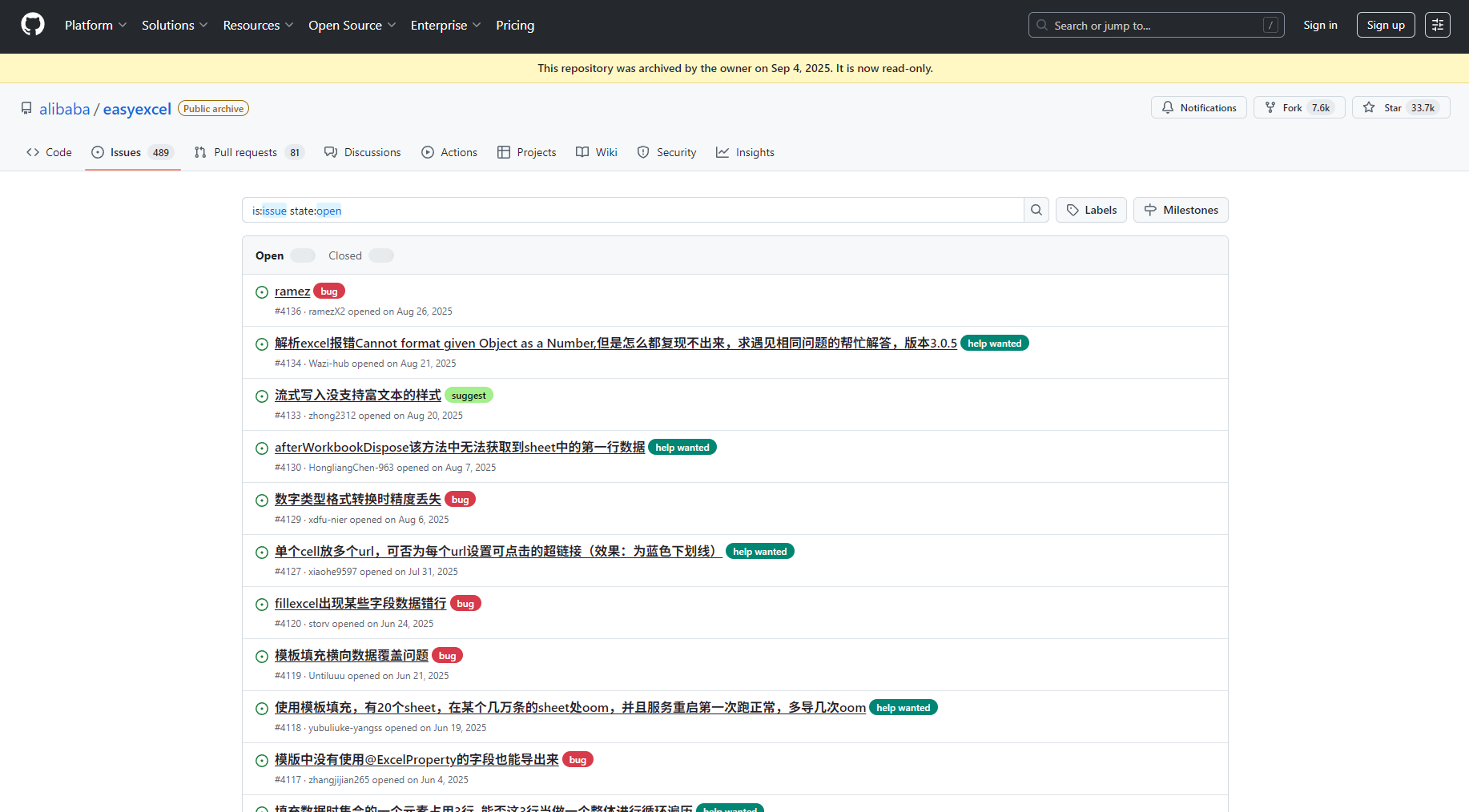Image resolution: width=1469 pixels, height=812 pixels.
Task: Switch to the Pull requests tab
Action: click(x=247, y=151)
